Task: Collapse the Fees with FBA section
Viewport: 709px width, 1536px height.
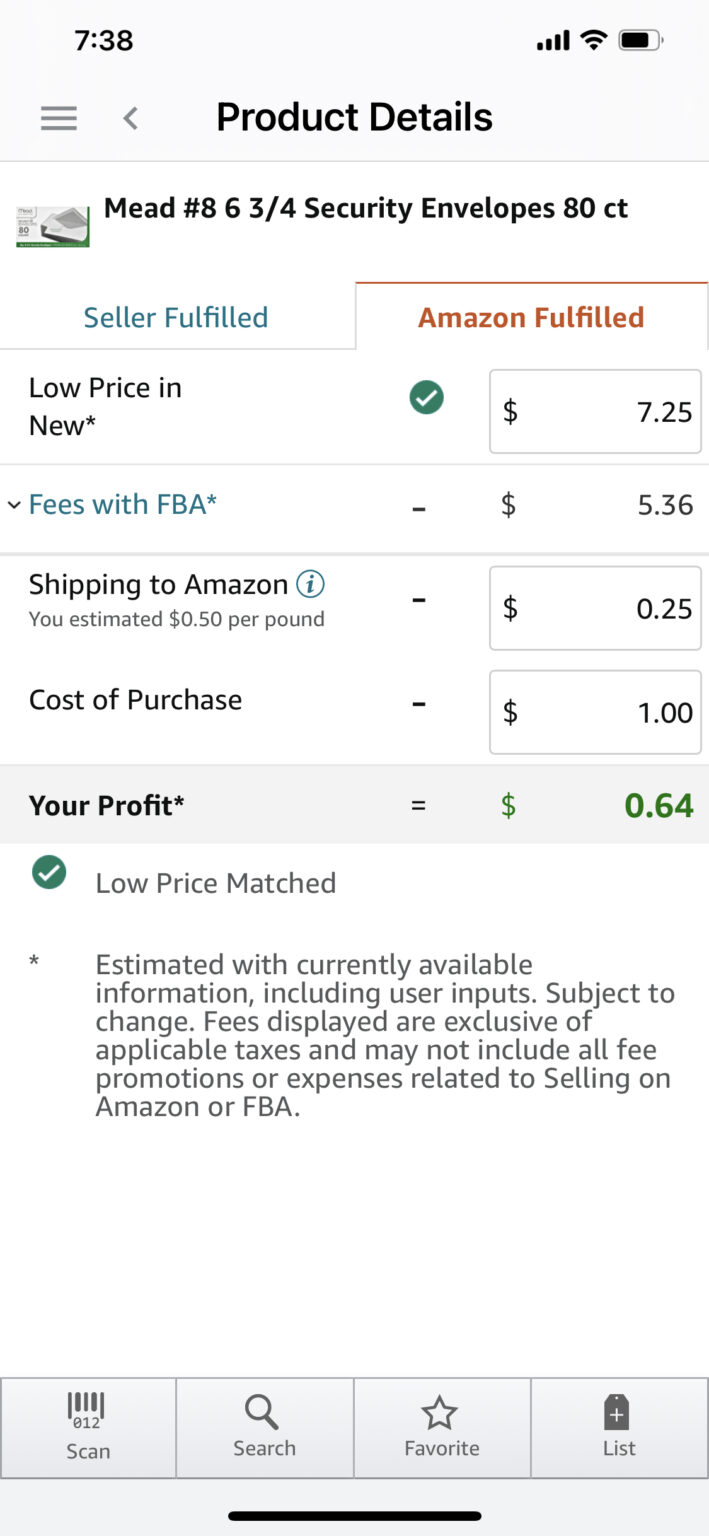Action: point(14,505)
